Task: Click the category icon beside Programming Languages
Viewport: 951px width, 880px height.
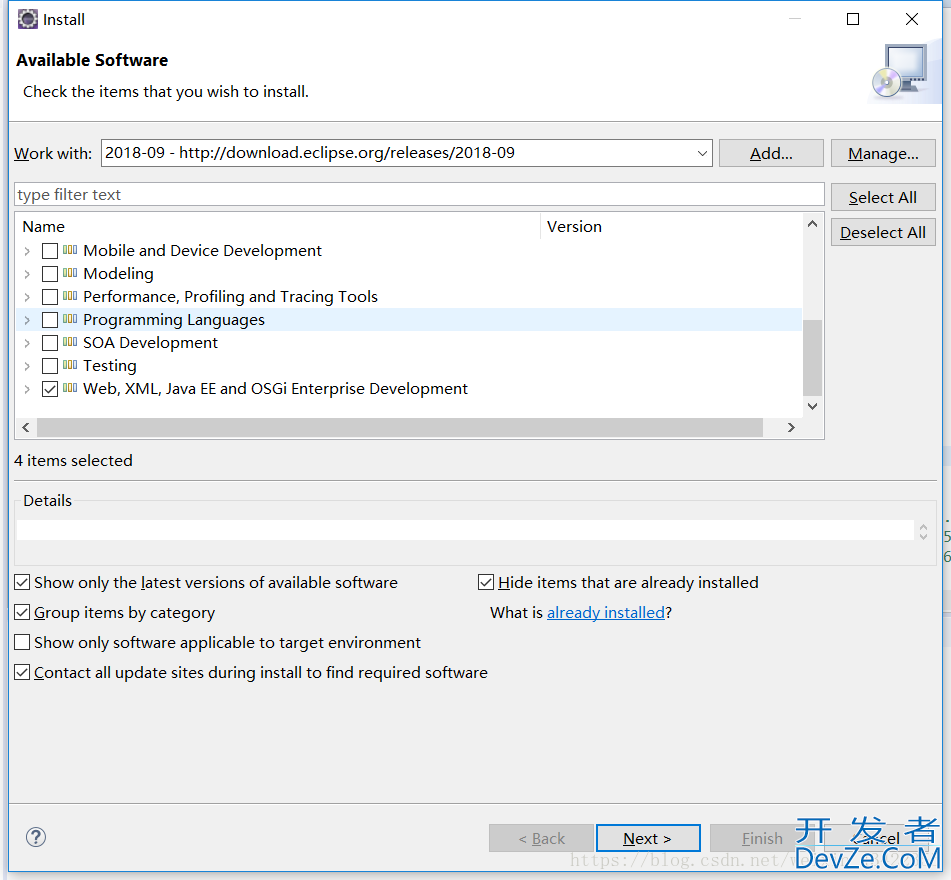Action: point(70,318)
